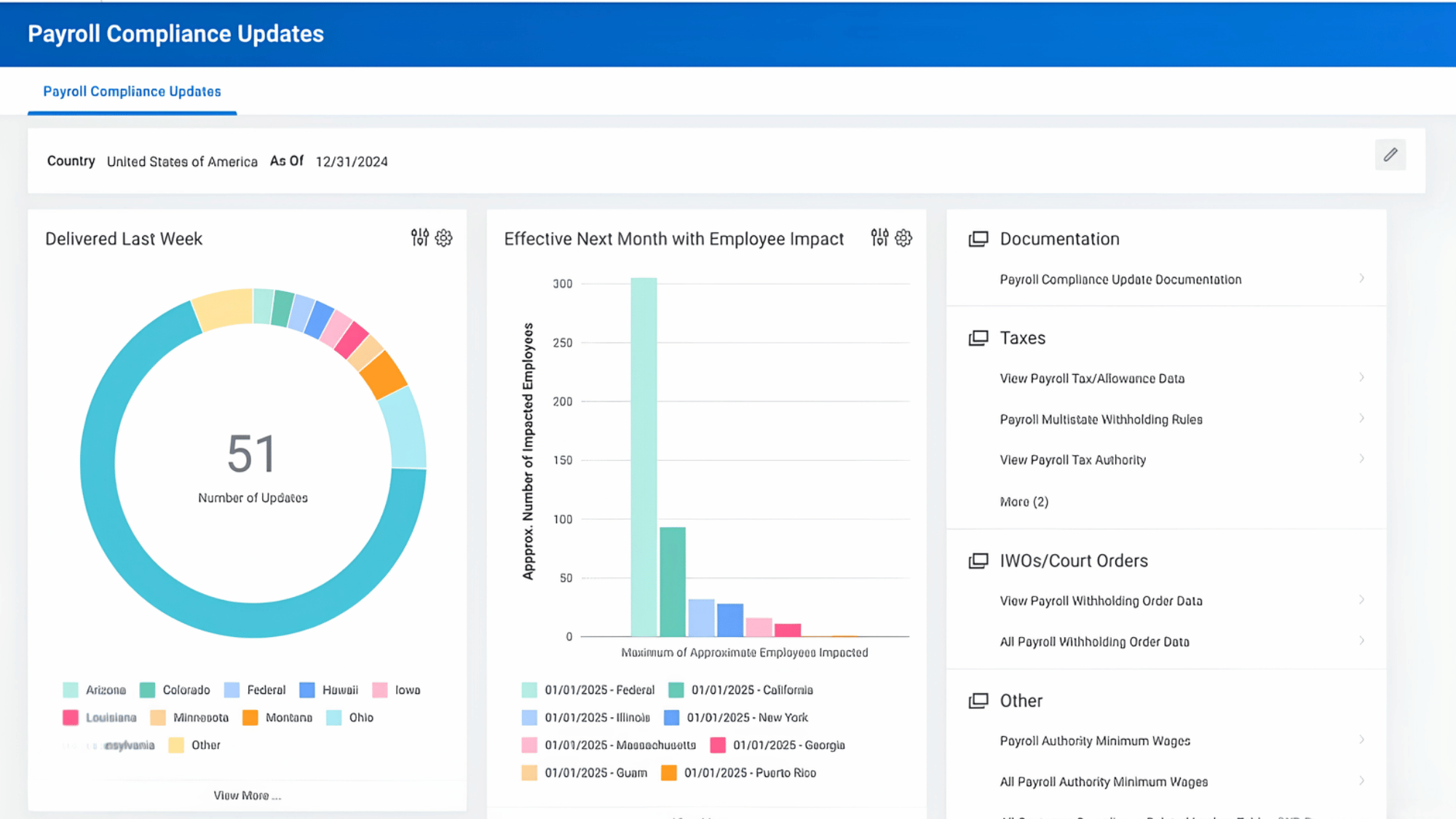Click Arizona legend color swatch

[71, 690]
